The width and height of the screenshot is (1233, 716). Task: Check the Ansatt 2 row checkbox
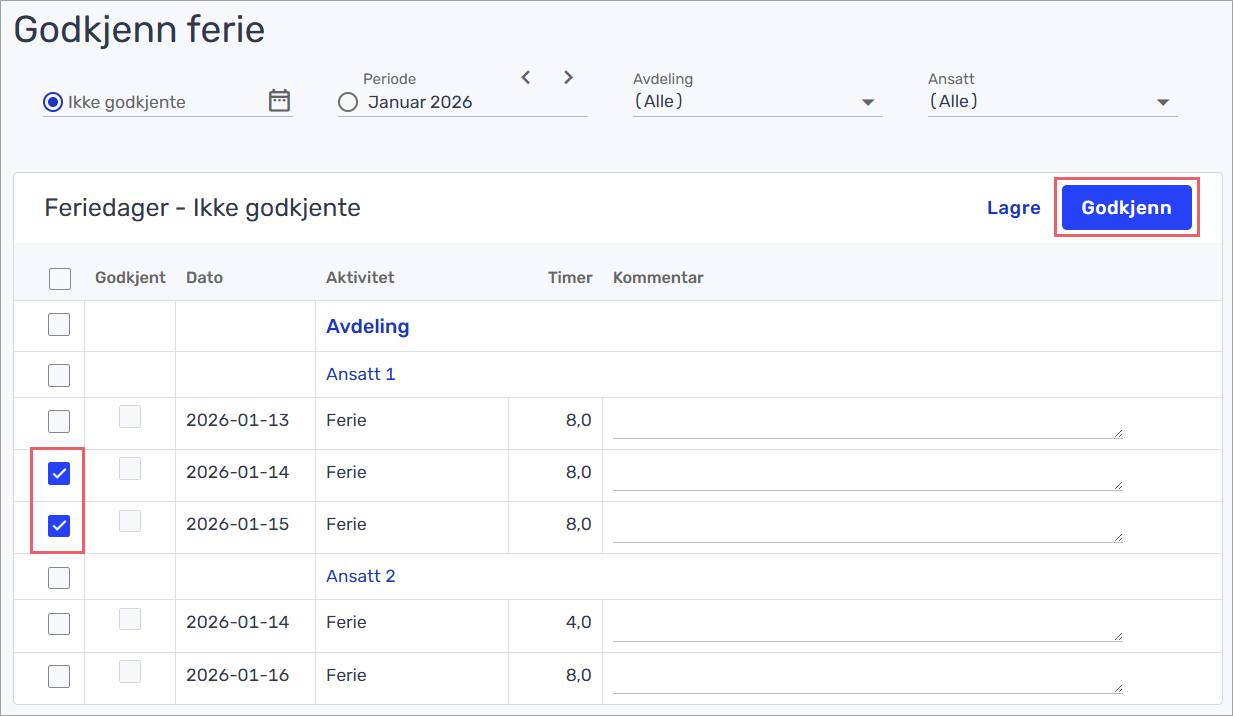tap(59, 577)
